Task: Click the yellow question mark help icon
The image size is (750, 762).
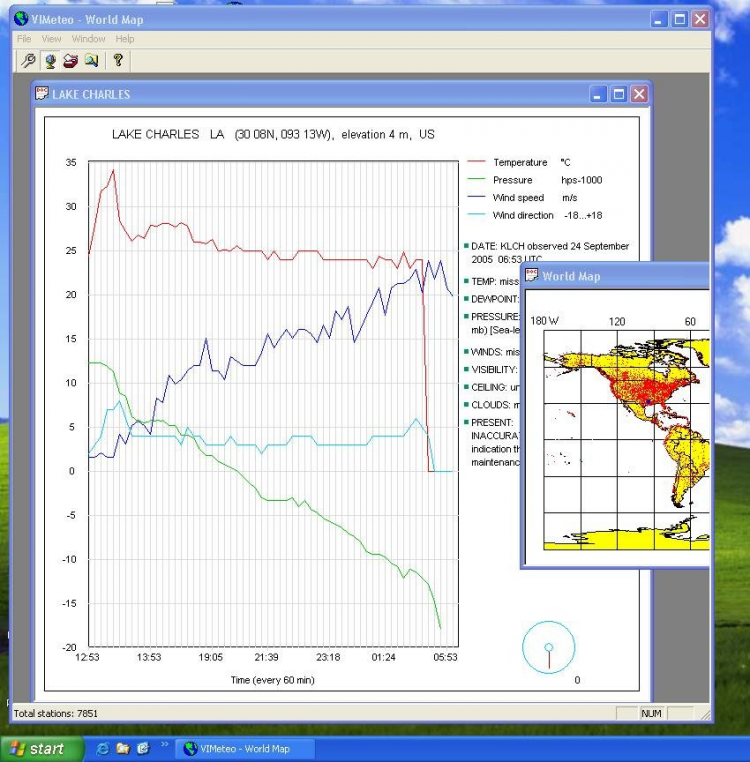Action: [118, 61]
